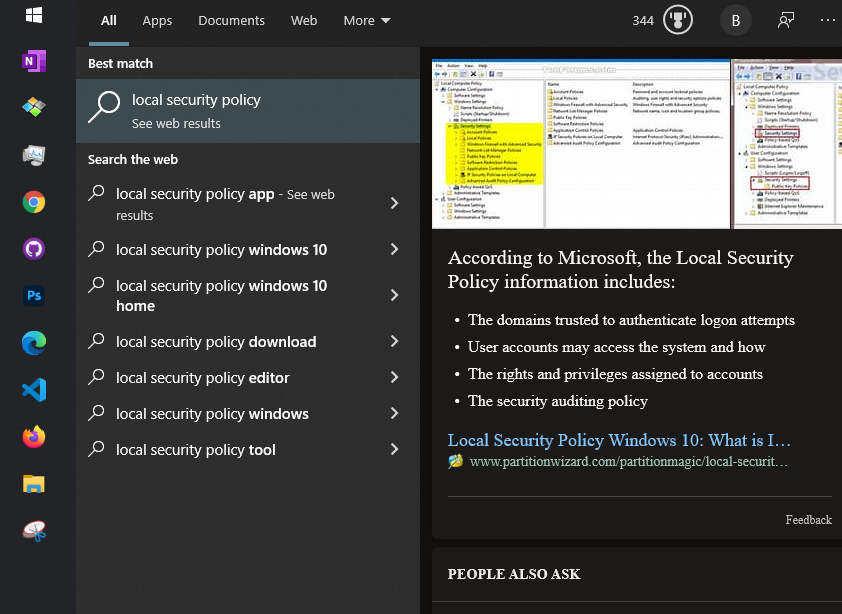Select 'local security policy app' web suggestion

[x=248, y=204]
